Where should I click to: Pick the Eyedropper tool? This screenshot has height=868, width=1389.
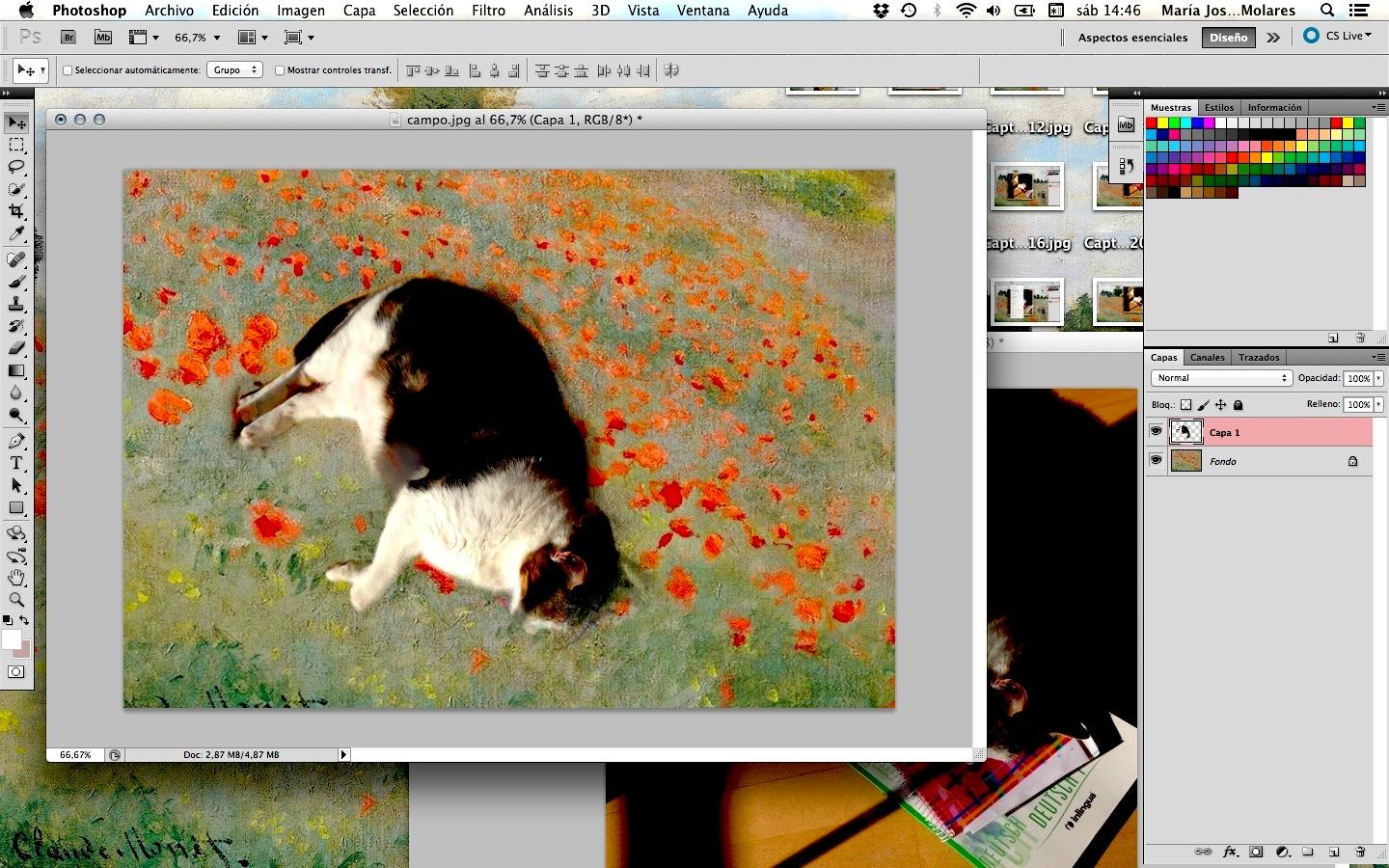16,234
